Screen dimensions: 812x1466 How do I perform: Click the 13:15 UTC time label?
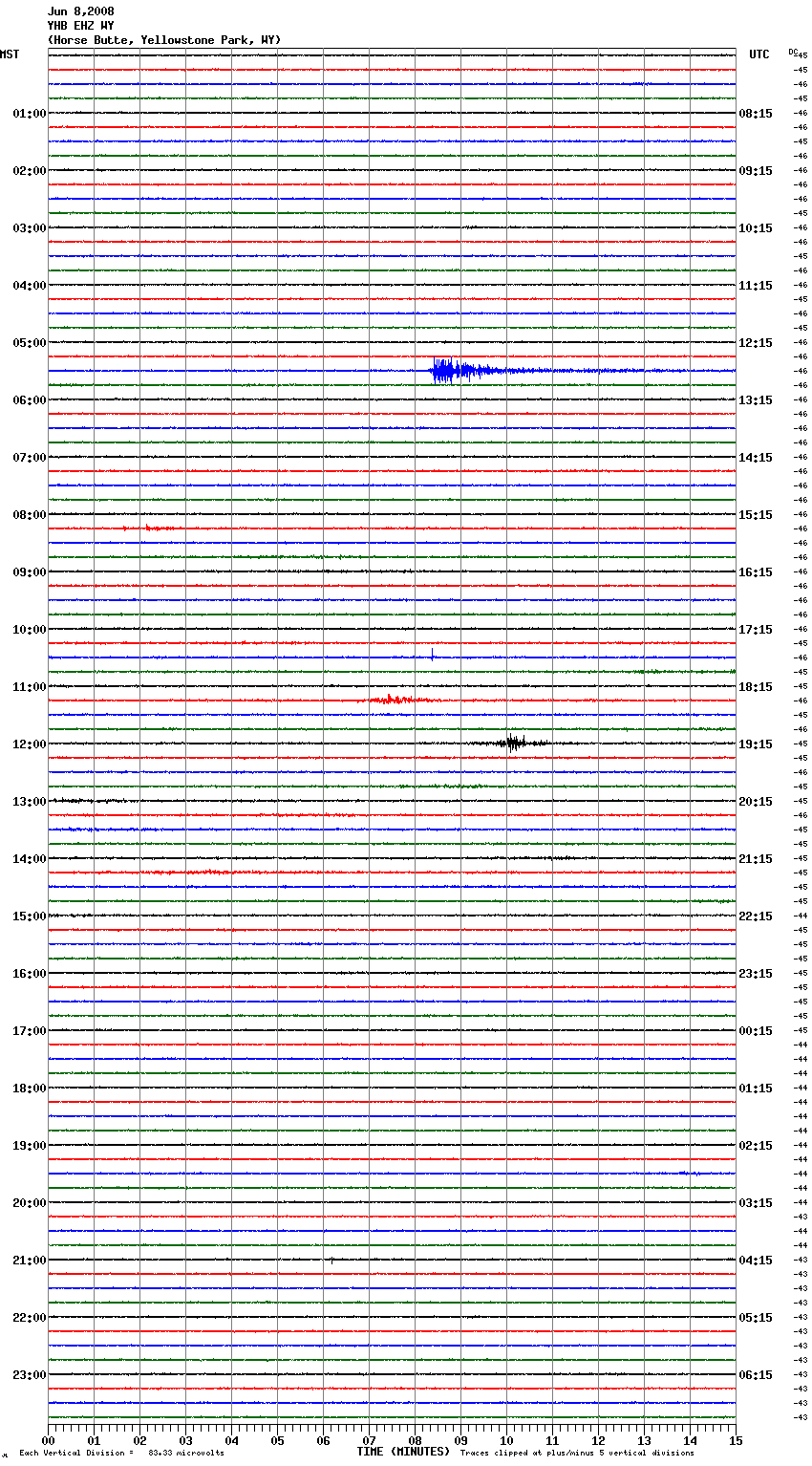[x=756, y=400]
